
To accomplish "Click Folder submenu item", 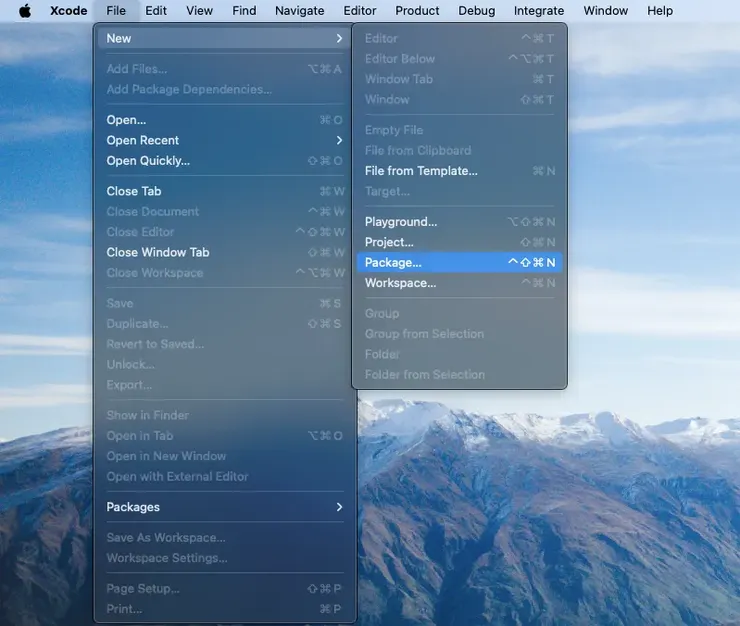I will point(460,354).
